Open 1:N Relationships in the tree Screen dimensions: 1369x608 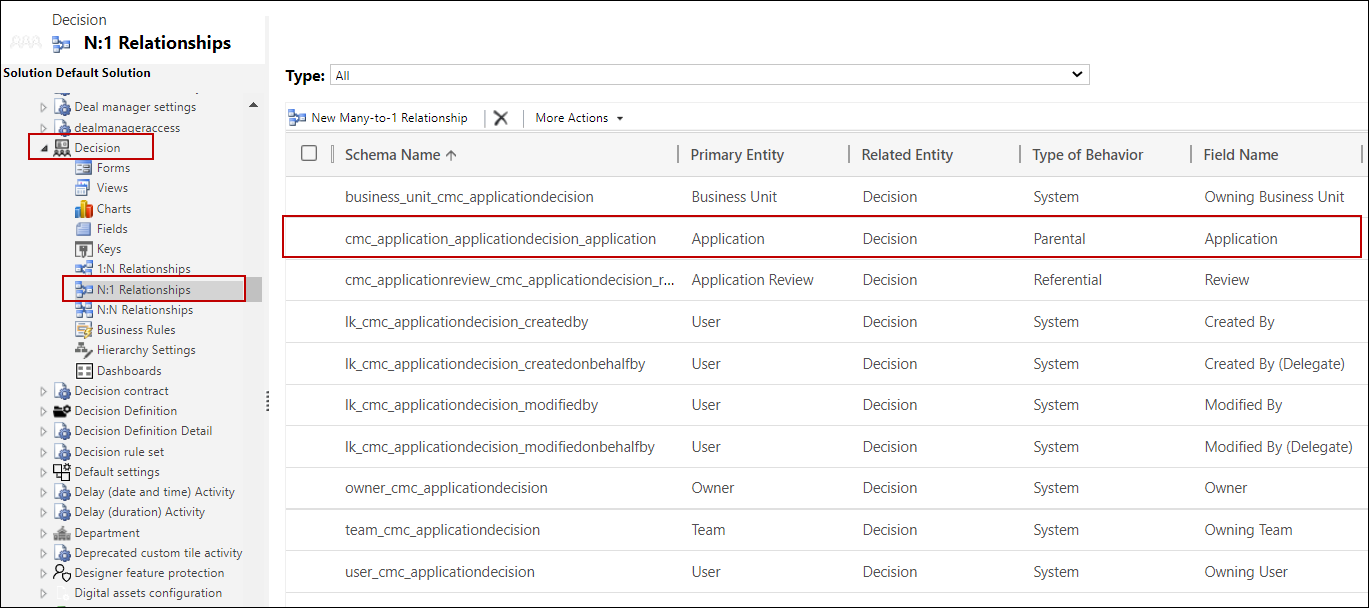coord(143,269)
